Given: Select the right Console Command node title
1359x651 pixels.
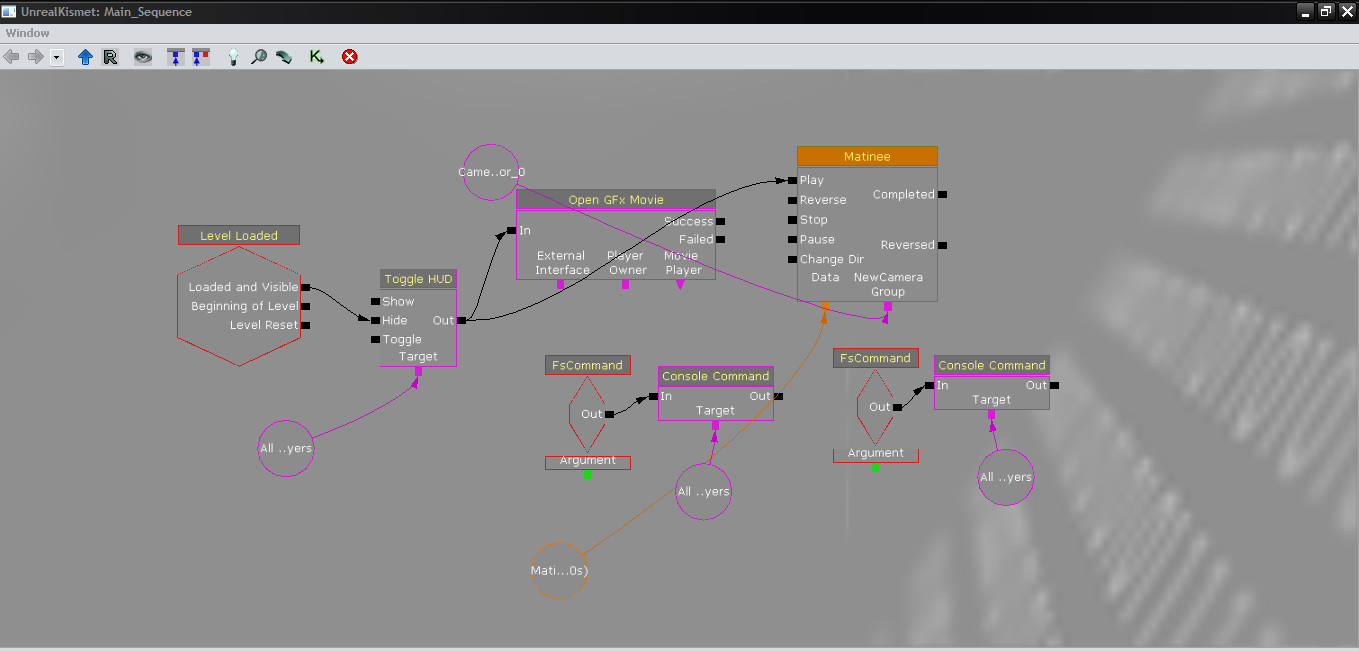Looking at the screenshot, I should [x=992, y=365].
